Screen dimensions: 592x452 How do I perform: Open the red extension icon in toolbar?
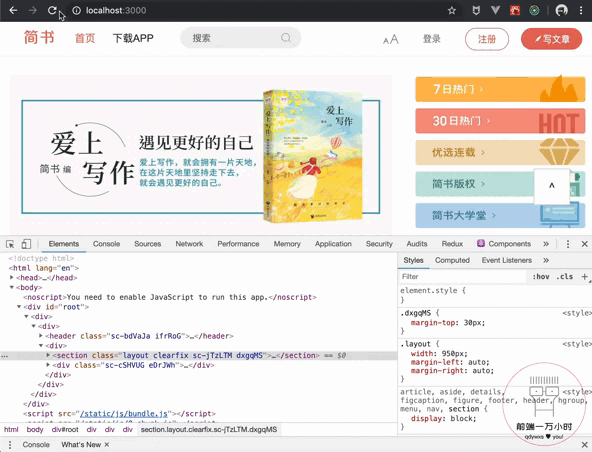click(x=515, y=11)
